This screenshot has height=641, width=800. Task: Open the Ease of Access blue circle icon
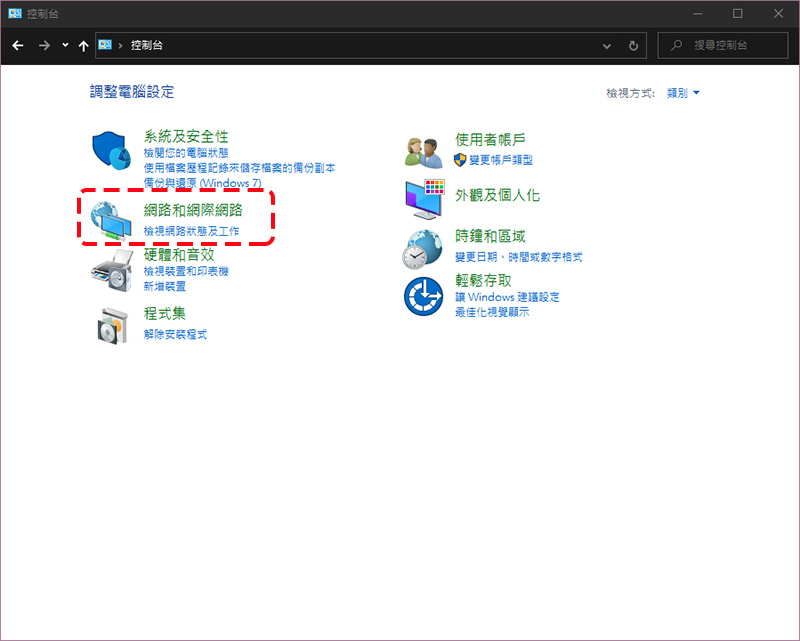pos(423,297)
